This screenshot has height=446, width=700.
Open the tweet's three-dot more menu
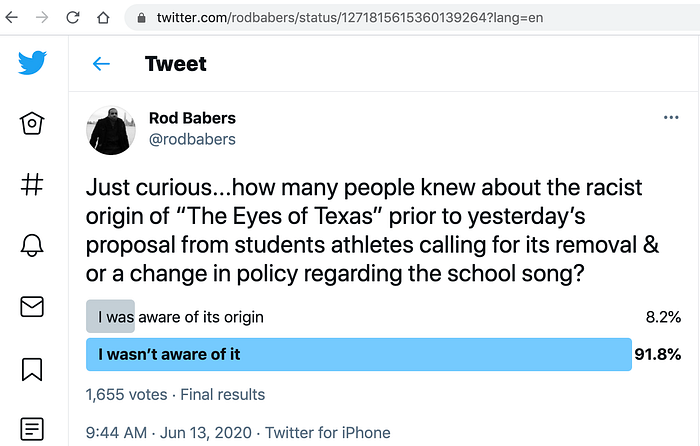[671, 117]
